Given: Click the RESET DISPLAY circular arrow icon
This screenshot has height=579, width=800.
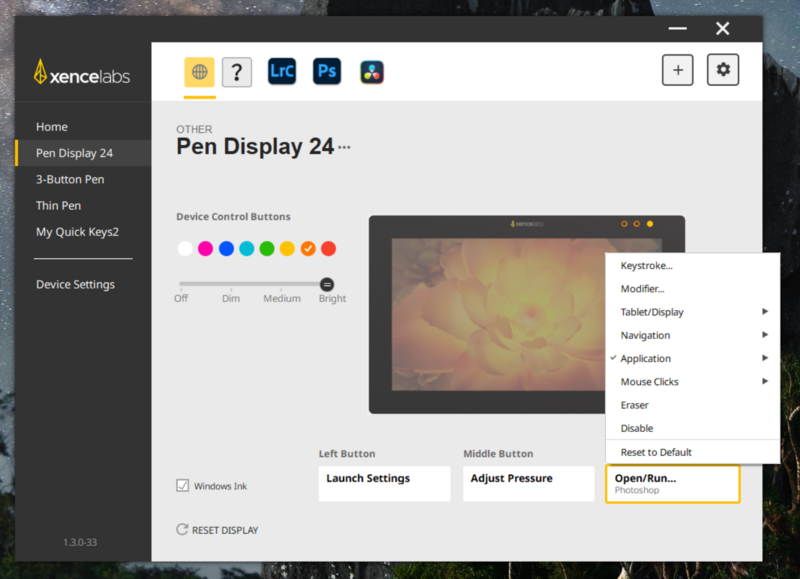Looking at the screenshot, I should coord(182,530).
